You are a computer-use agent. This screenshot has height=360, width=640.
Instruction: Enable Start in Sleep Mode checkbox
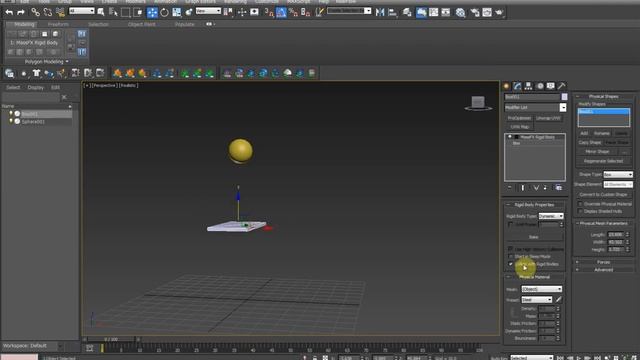[x=510, y=256]
